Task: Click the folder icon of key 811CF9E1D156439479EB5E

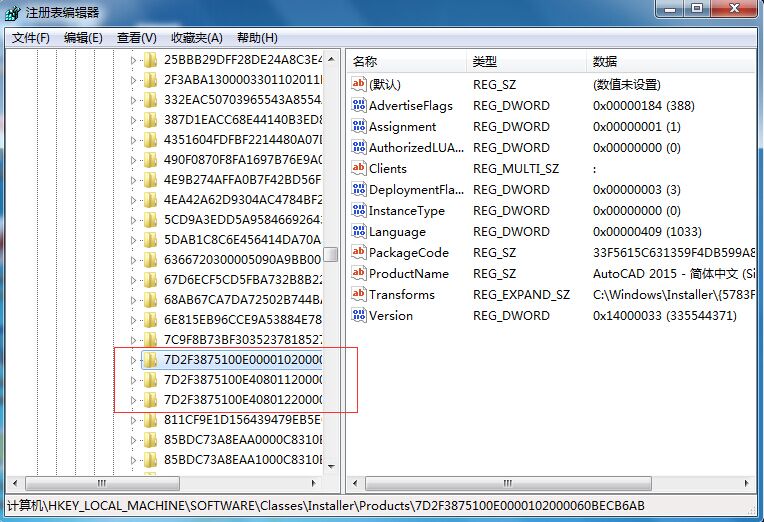Action: click(151, 420)
